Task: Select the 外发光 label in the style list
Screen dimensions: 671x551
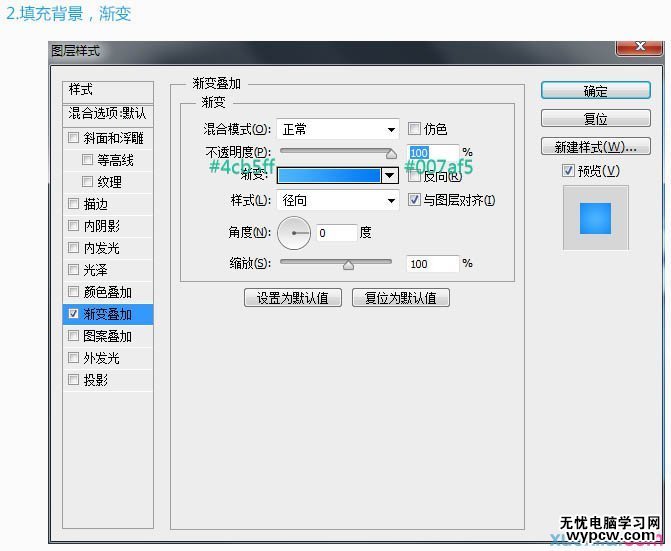Action: click(x=101, y=358)
